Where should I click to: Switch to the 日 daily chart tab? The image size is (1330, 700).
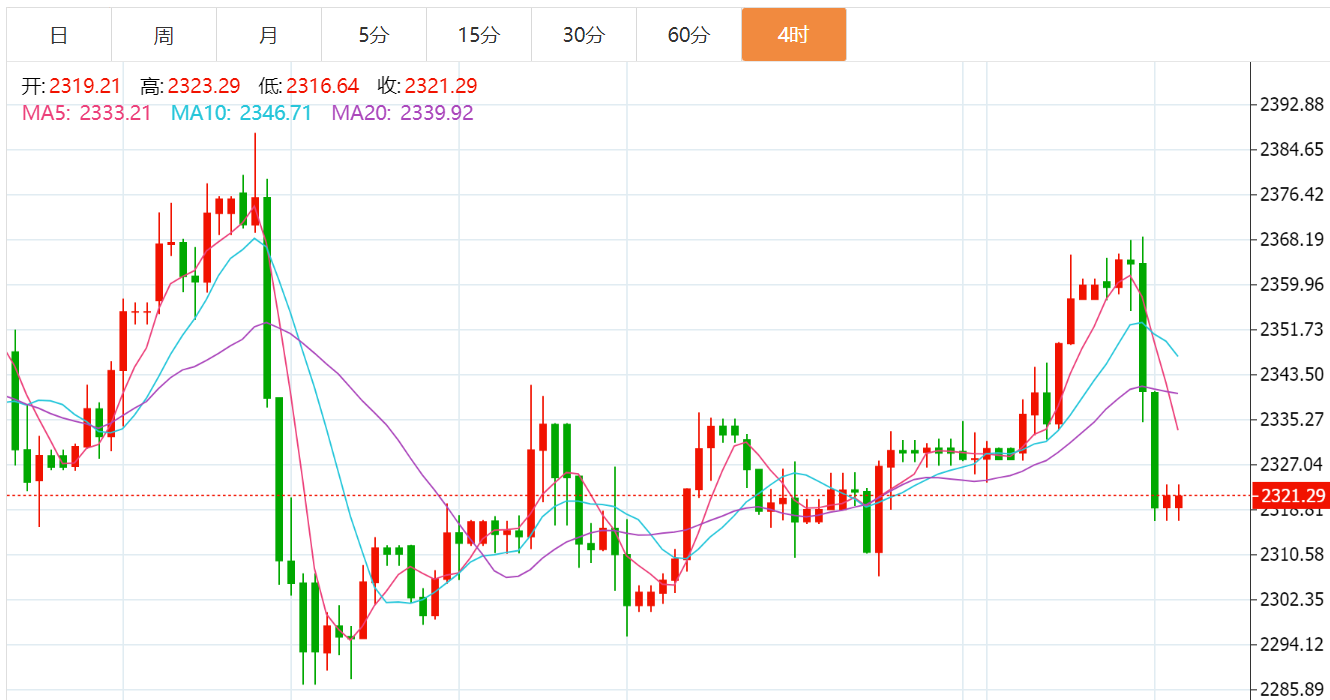[x=59, y=35]
